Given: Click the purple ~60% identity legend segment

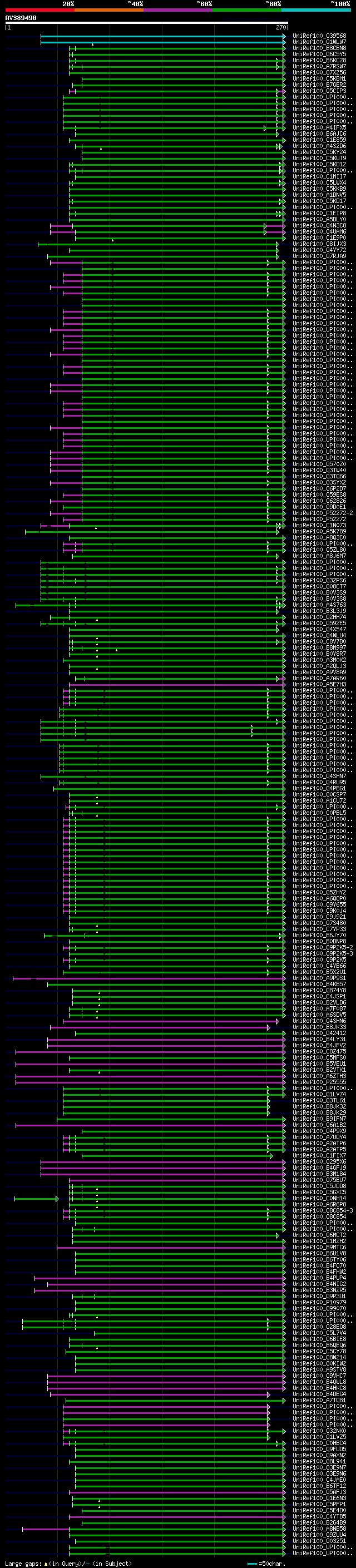Looking at the screenshot, I should [x=177, y=10].
